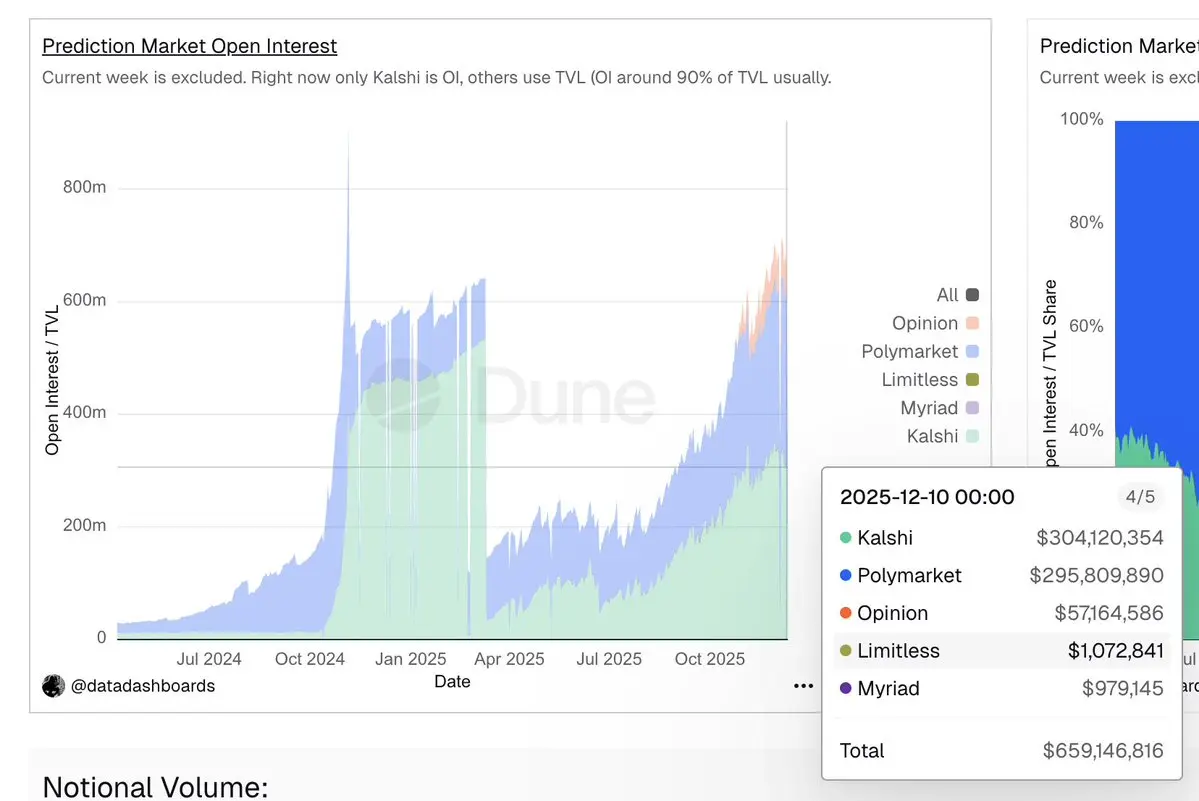This screenshot has width=1199, height=801.
Task: Toggle the Kalshi series in legend
Action: pyautogui.click(x=942, y=436)
